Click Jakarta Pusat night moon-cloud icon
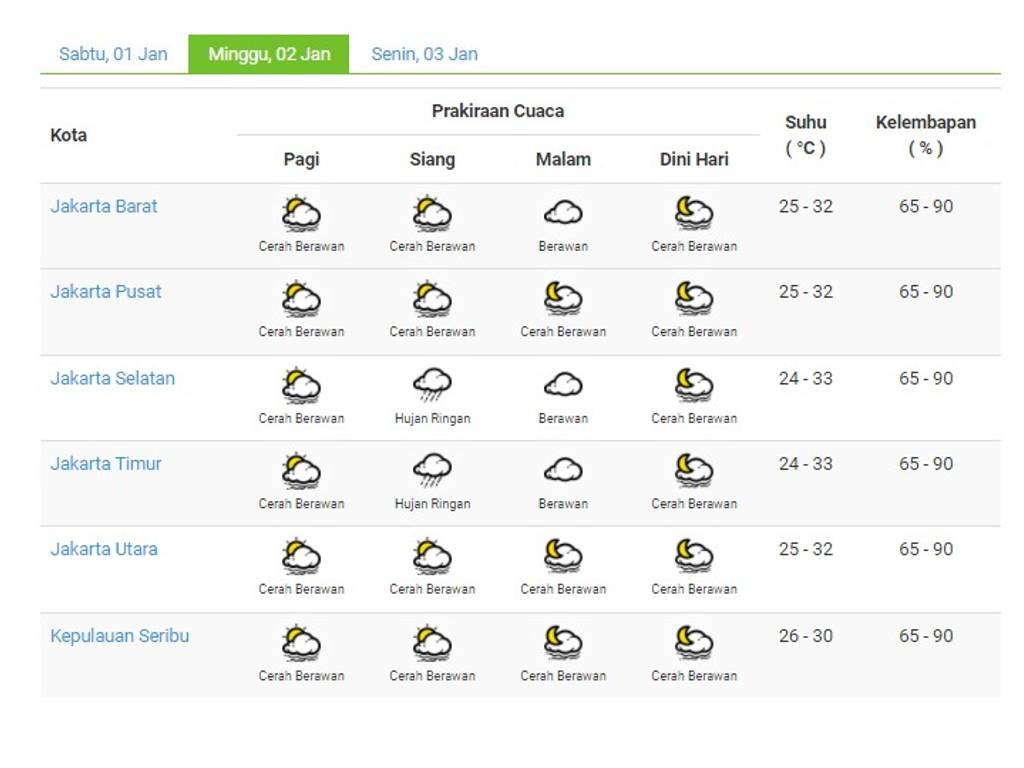1024x768 pixels. point(563,298)
